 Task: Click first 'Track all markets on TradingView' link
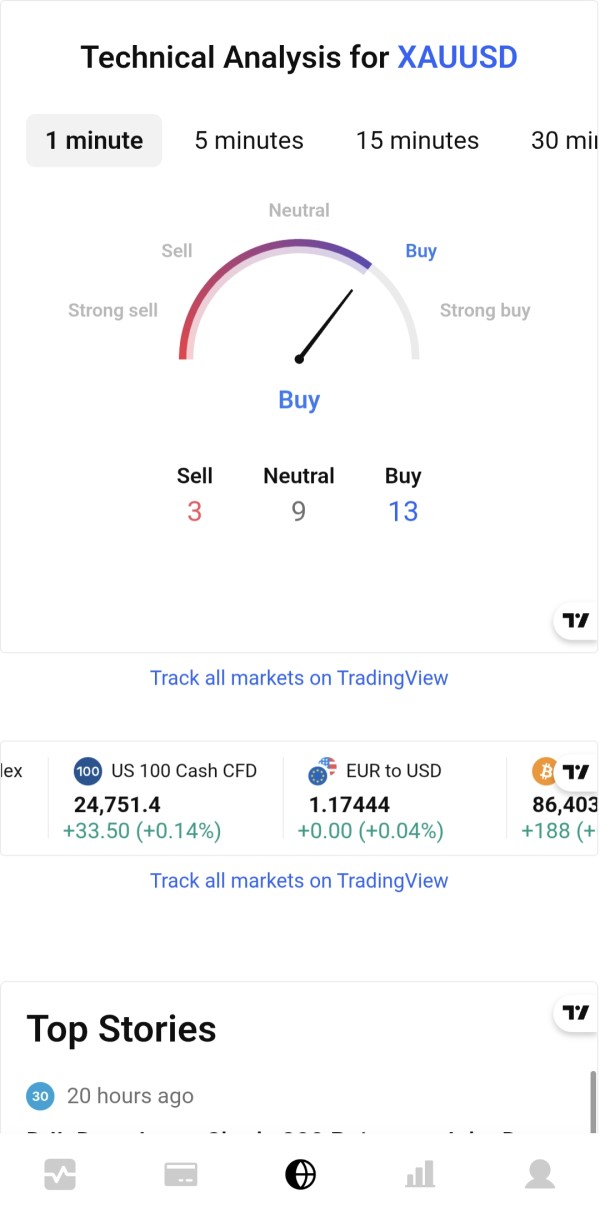click(299, 678)
